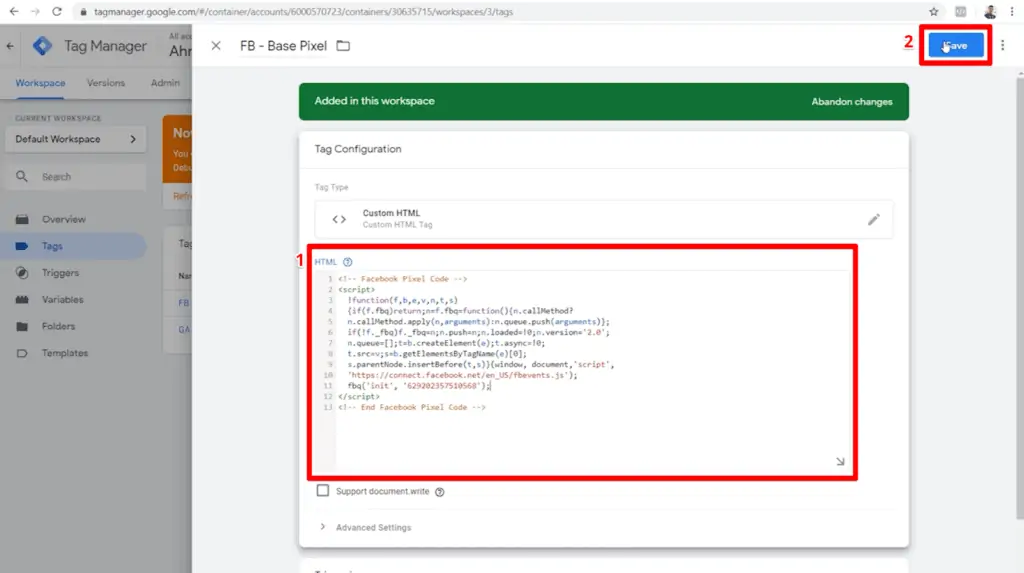Click the code editor resize handle
The width and height of the screenshot is (1024, 573).
click(x=840, y=461)
